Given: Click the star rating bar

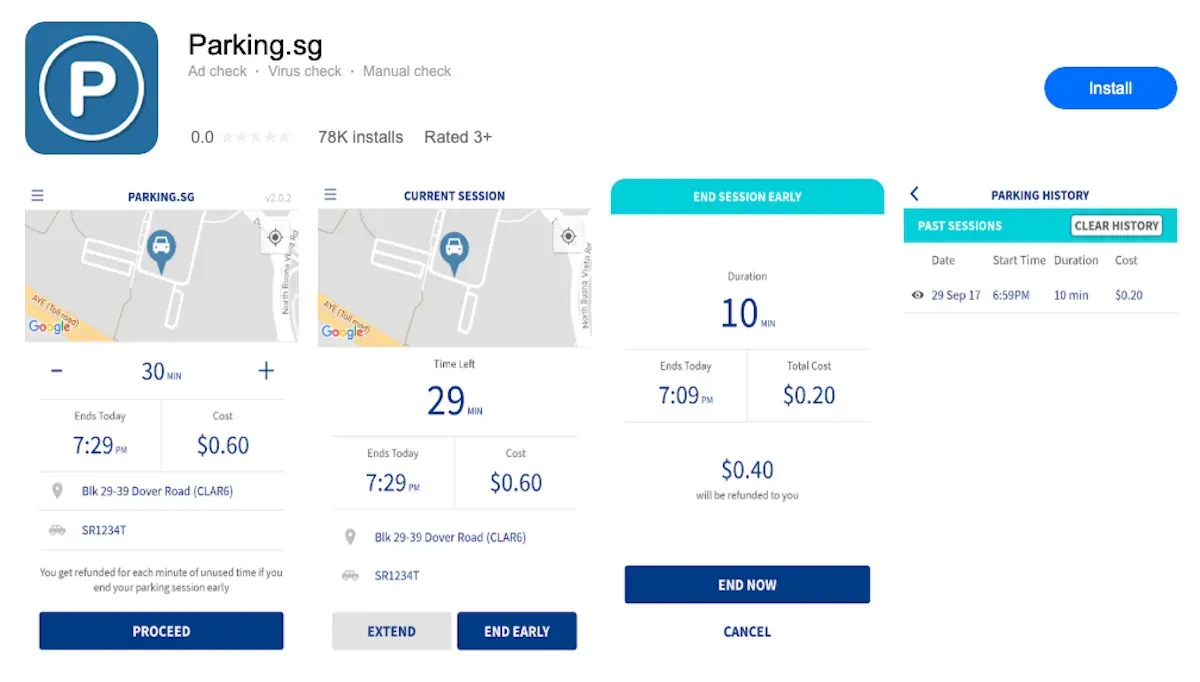Looking at the screenshot, I should [257, 137].
